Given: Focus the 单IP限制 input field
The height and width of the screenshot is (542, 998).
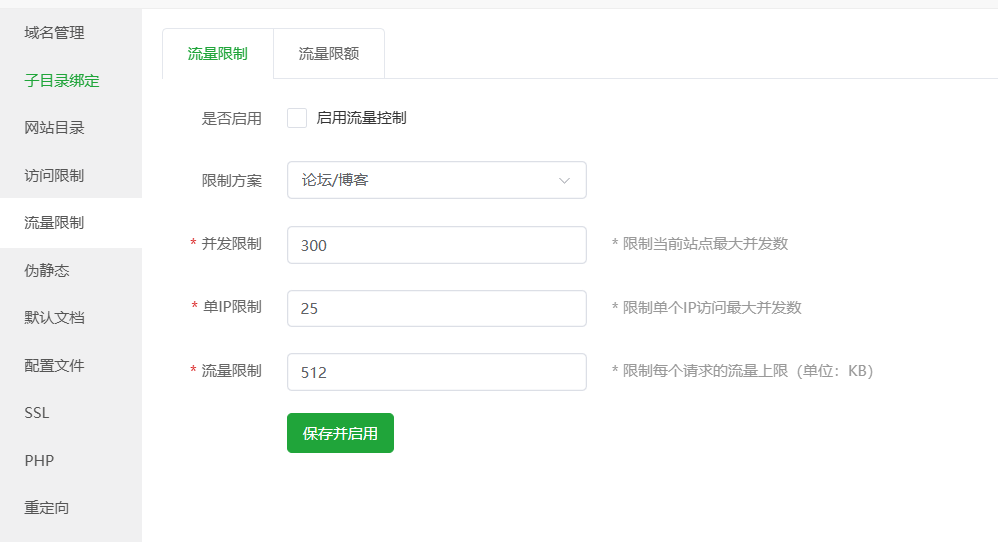Looking at the screenshot, I should tap(437, 309).
